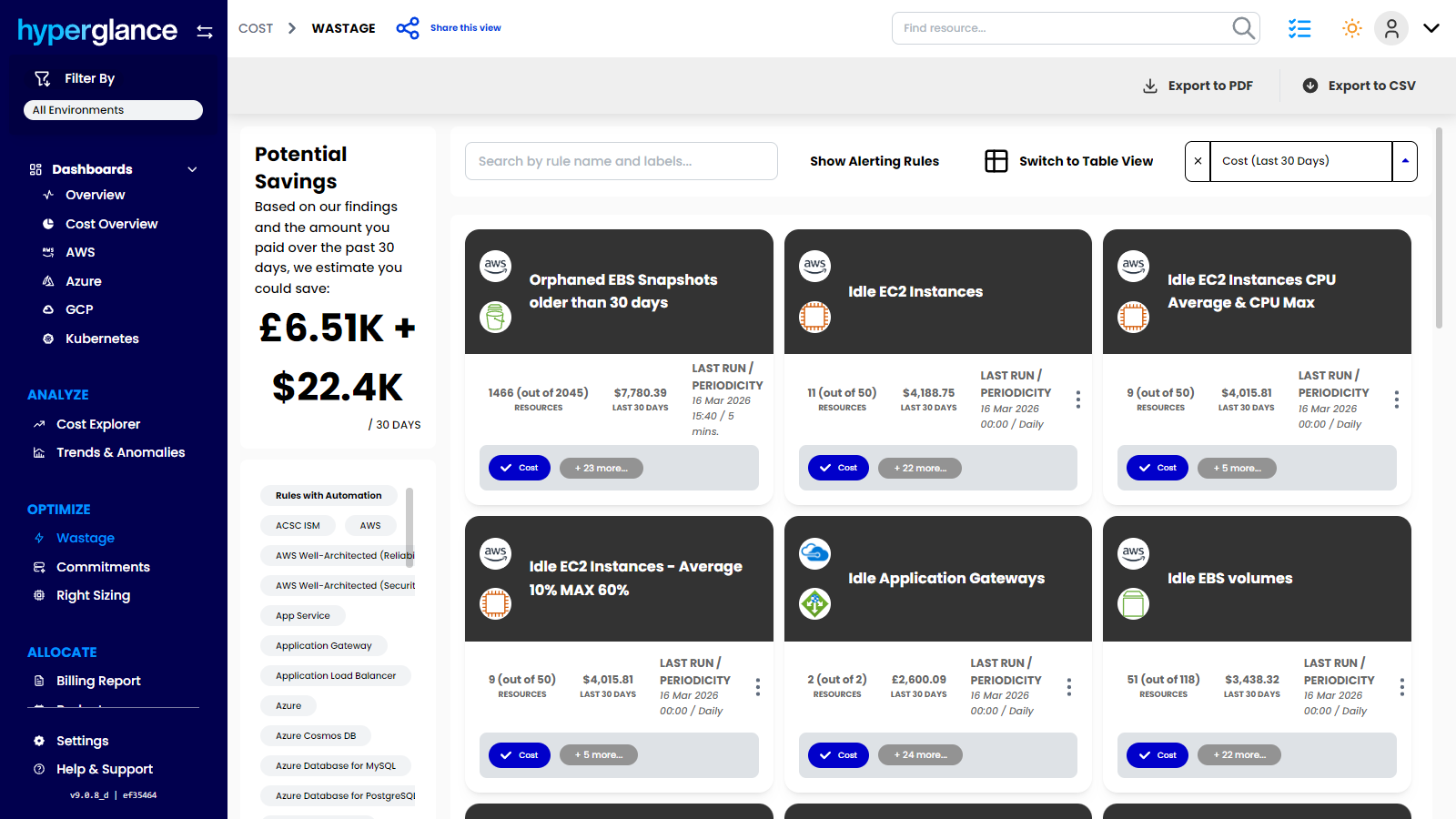
Task: Export the view to CSV
Action: coord(1359,86)
